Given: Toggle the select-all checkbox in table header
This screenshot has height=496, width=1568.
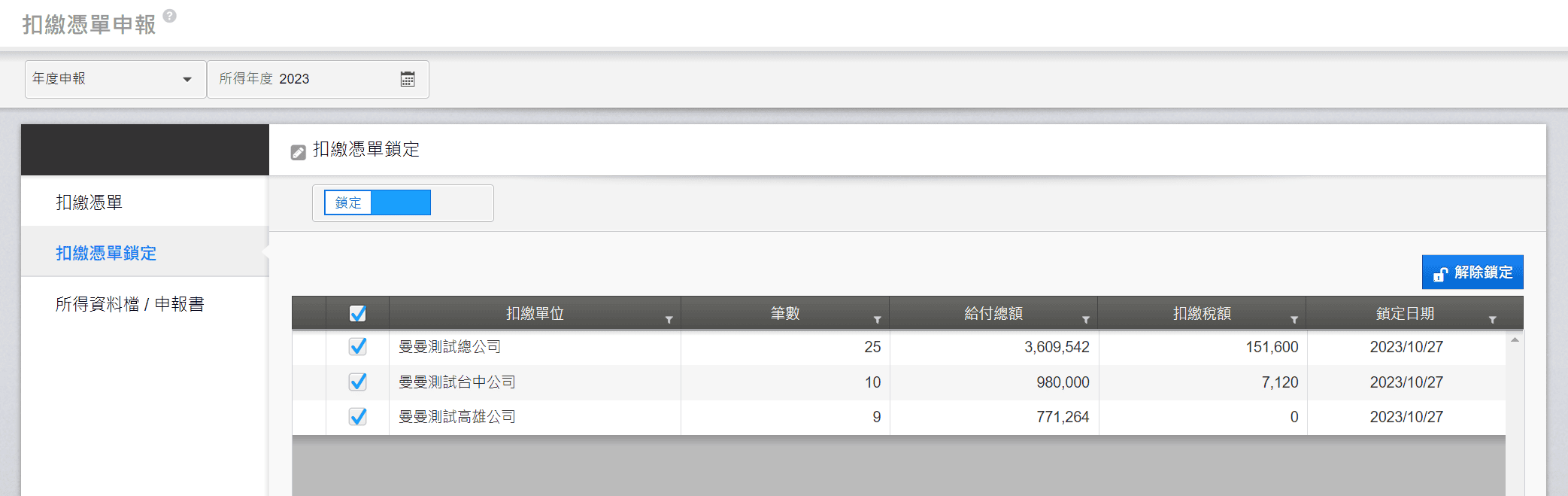Looking at the screenshot, I should [358, 314].
